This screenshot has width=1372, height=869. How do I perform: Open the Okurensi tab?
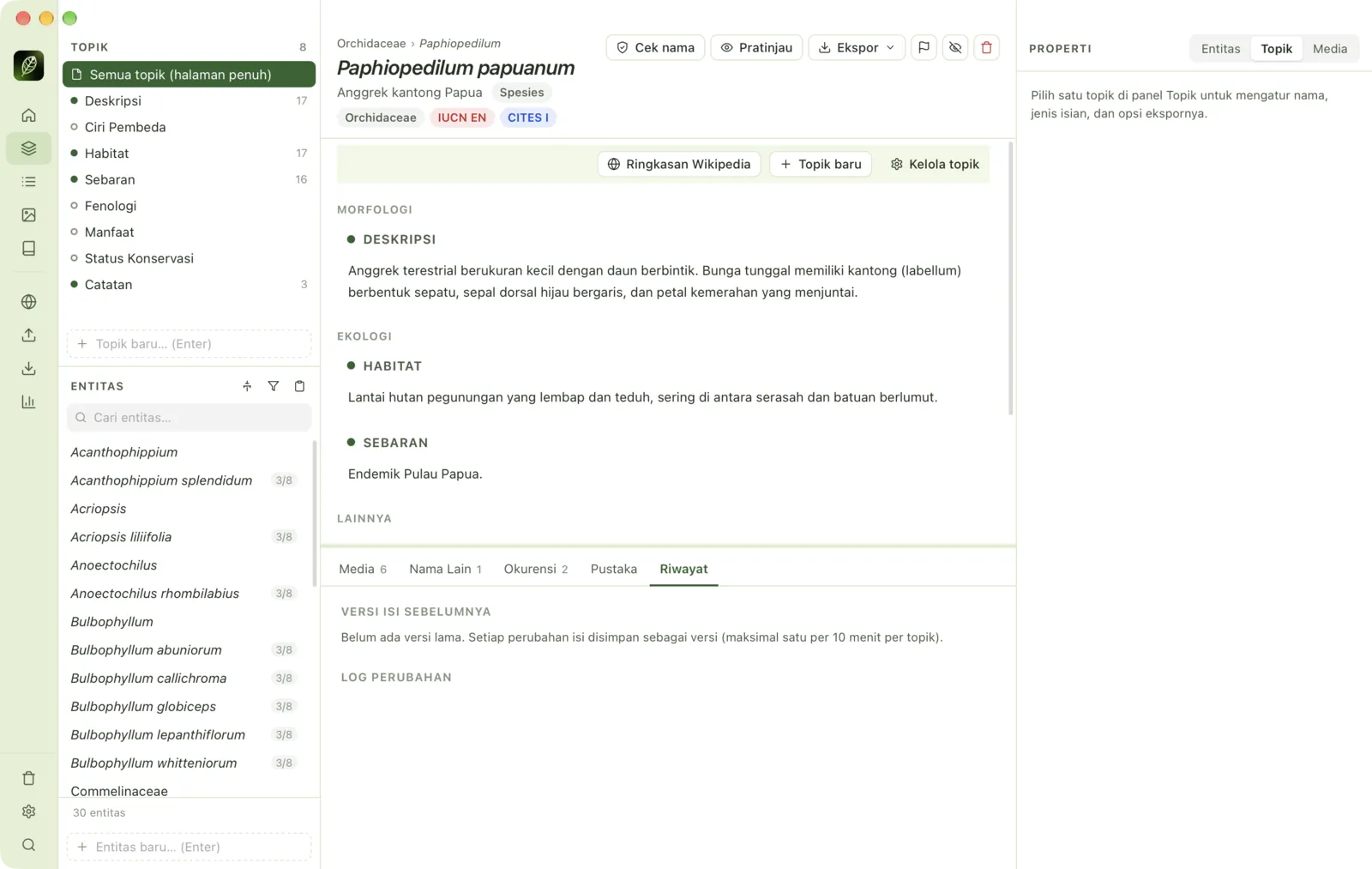(x=536, y=569)
